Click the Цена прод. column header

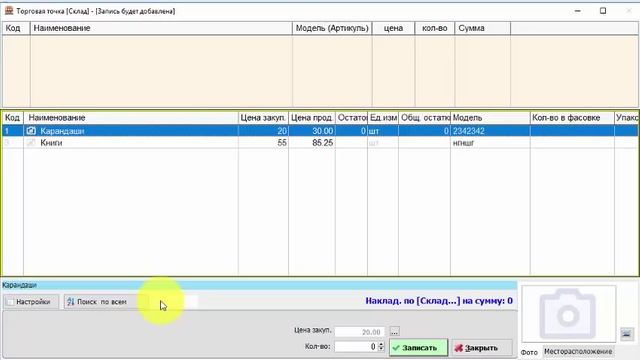coord(312,118)
